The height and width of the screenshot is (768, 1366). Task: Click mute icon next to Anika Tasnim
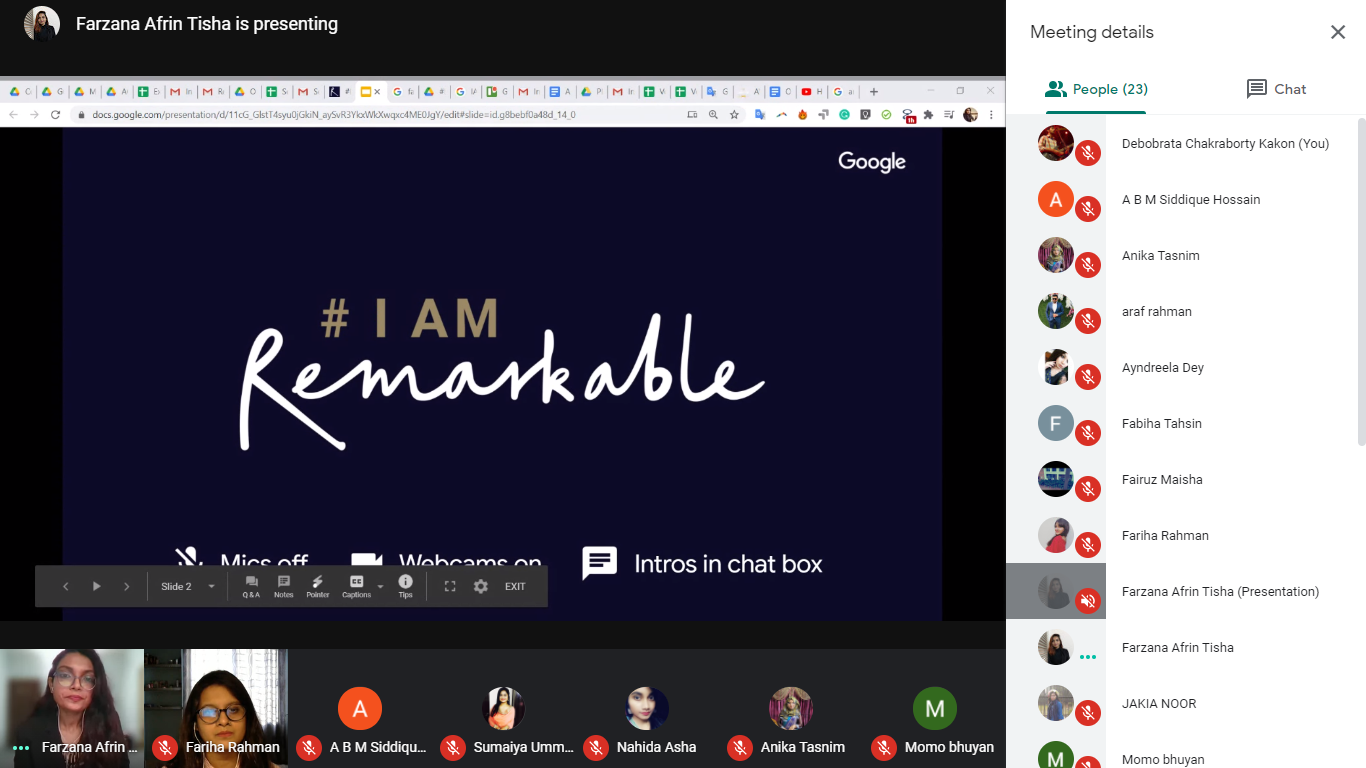[1088, 264]
